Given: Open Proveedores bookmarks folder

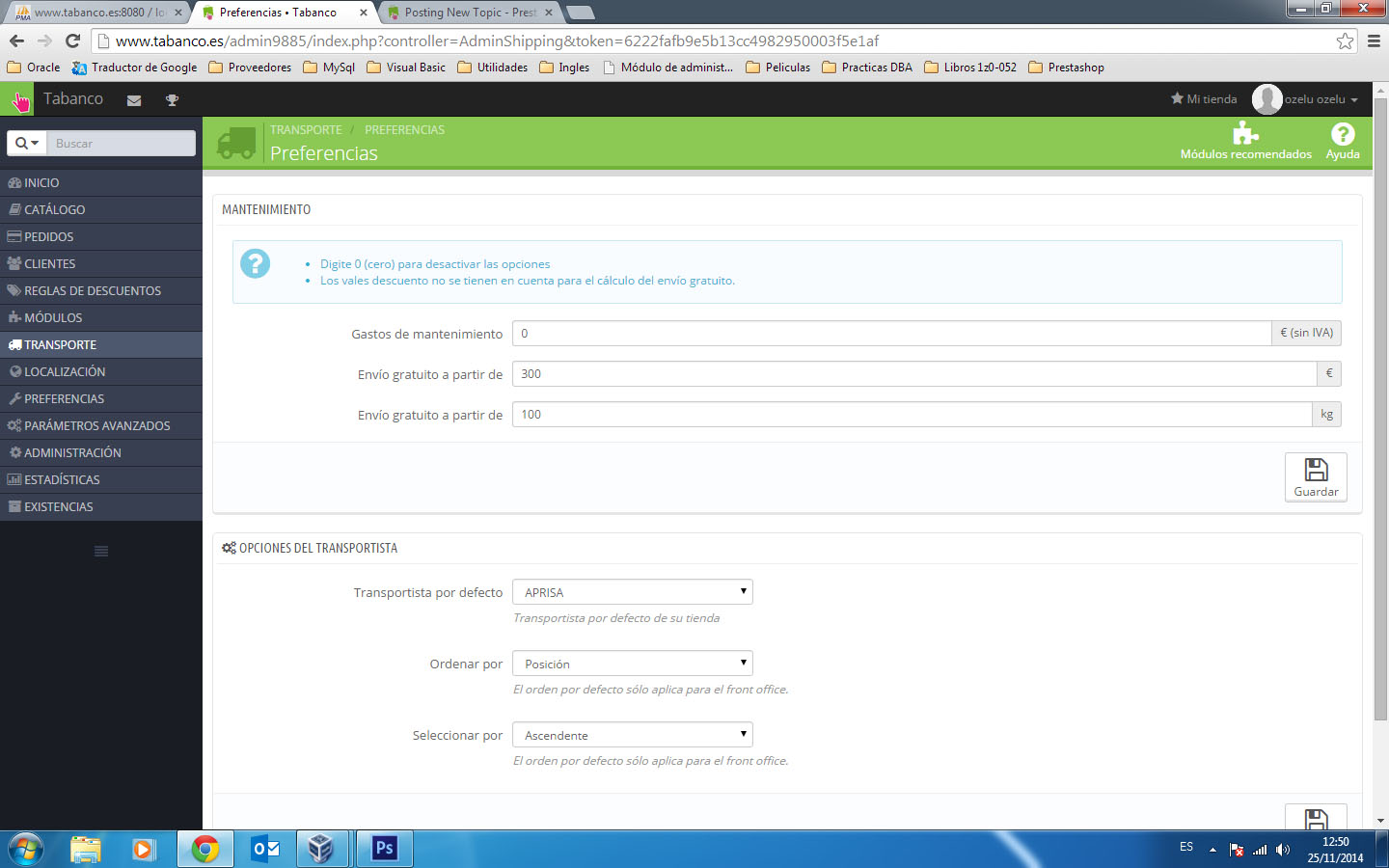Looking at the screenshot, I should 250,68.
